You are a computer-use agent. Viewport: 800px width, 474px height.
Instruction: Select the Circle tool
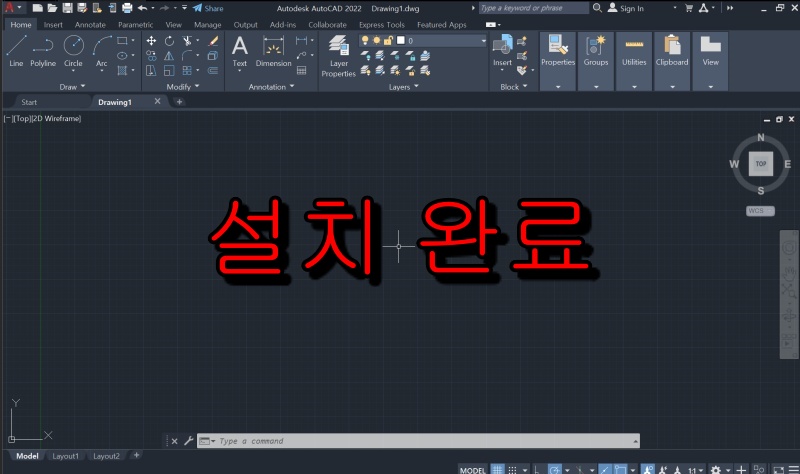73,51
